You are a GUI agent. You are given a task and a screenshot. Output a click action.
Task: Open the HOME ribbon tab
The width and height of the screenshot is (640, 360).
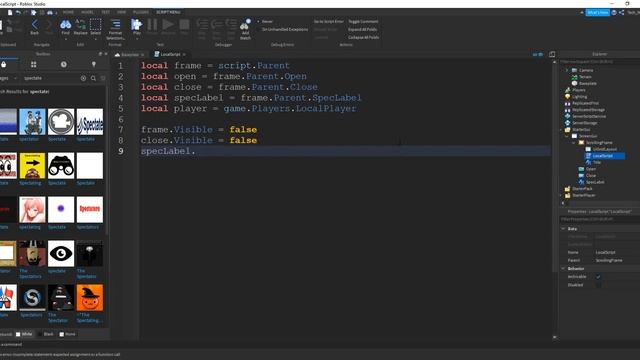pyautogui.click(x=68, y=12)
